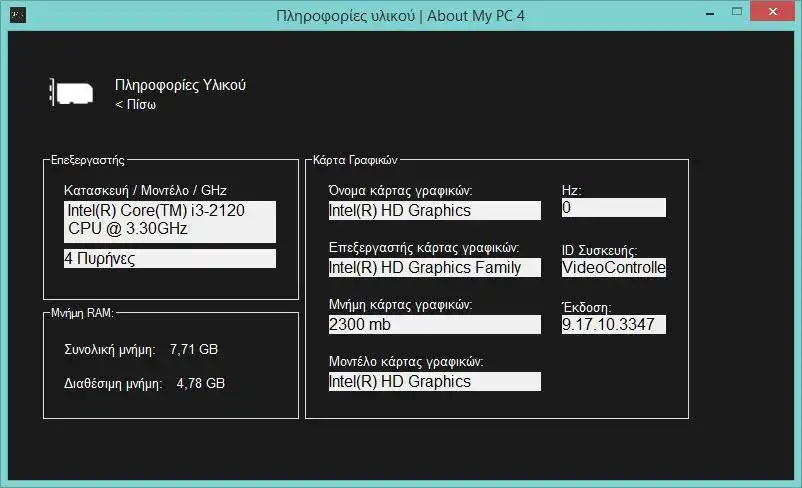Click the 'Έκδοση:' label
Viewport: 802px width, 488px height.
coord(587,307)
